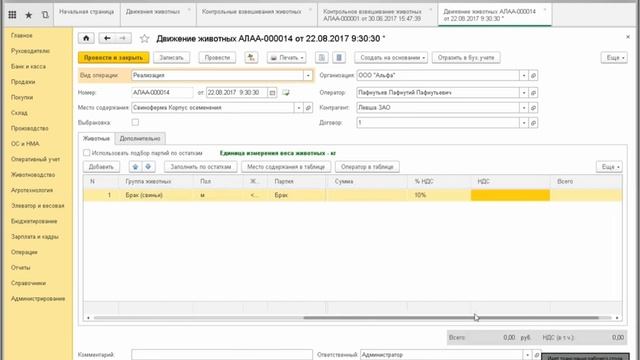Click the printer icon on Печать button
This screenshot has height=360, width=640.
tap(274, 58)
